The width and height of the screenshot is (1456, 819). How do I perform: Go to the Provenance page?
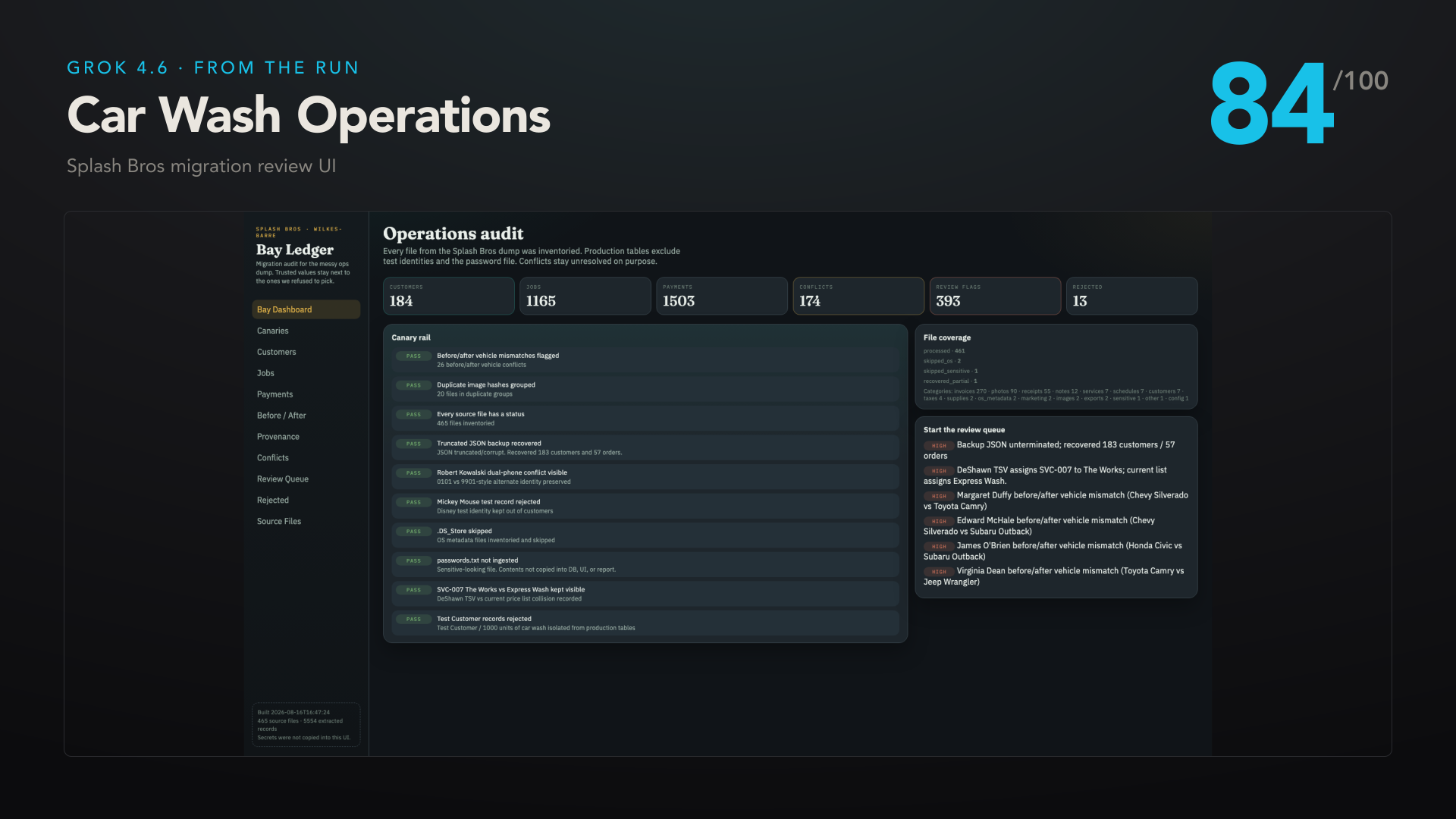(x=306, y=437)
